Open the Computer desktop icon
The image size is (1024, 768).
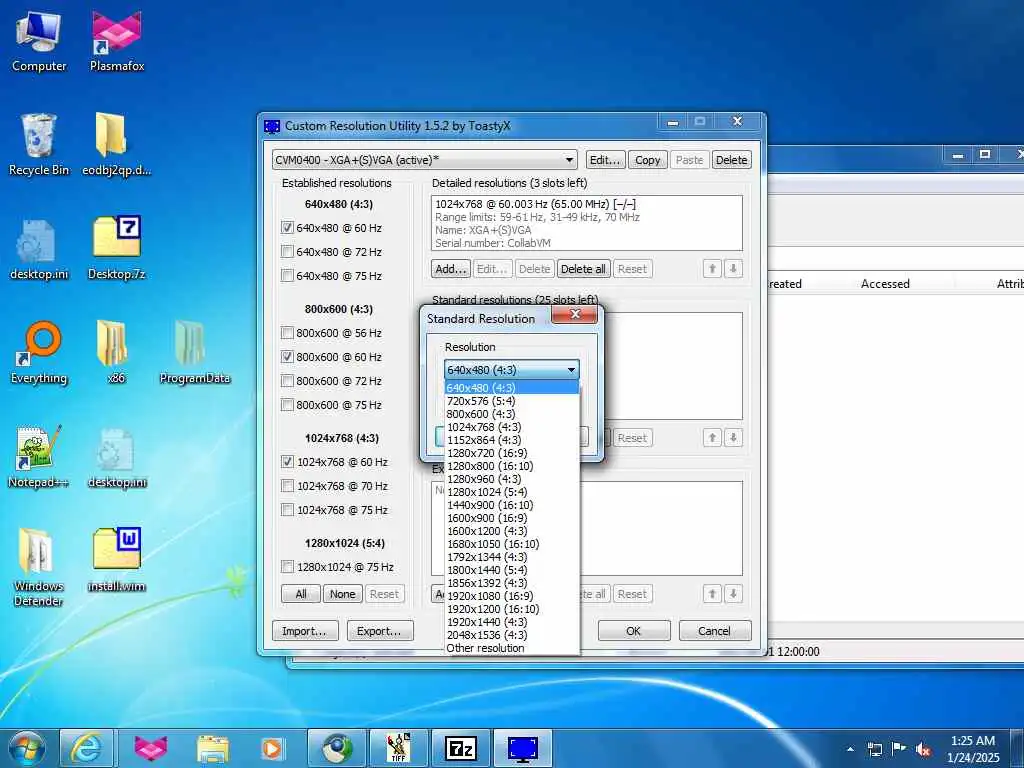[39, 40]
